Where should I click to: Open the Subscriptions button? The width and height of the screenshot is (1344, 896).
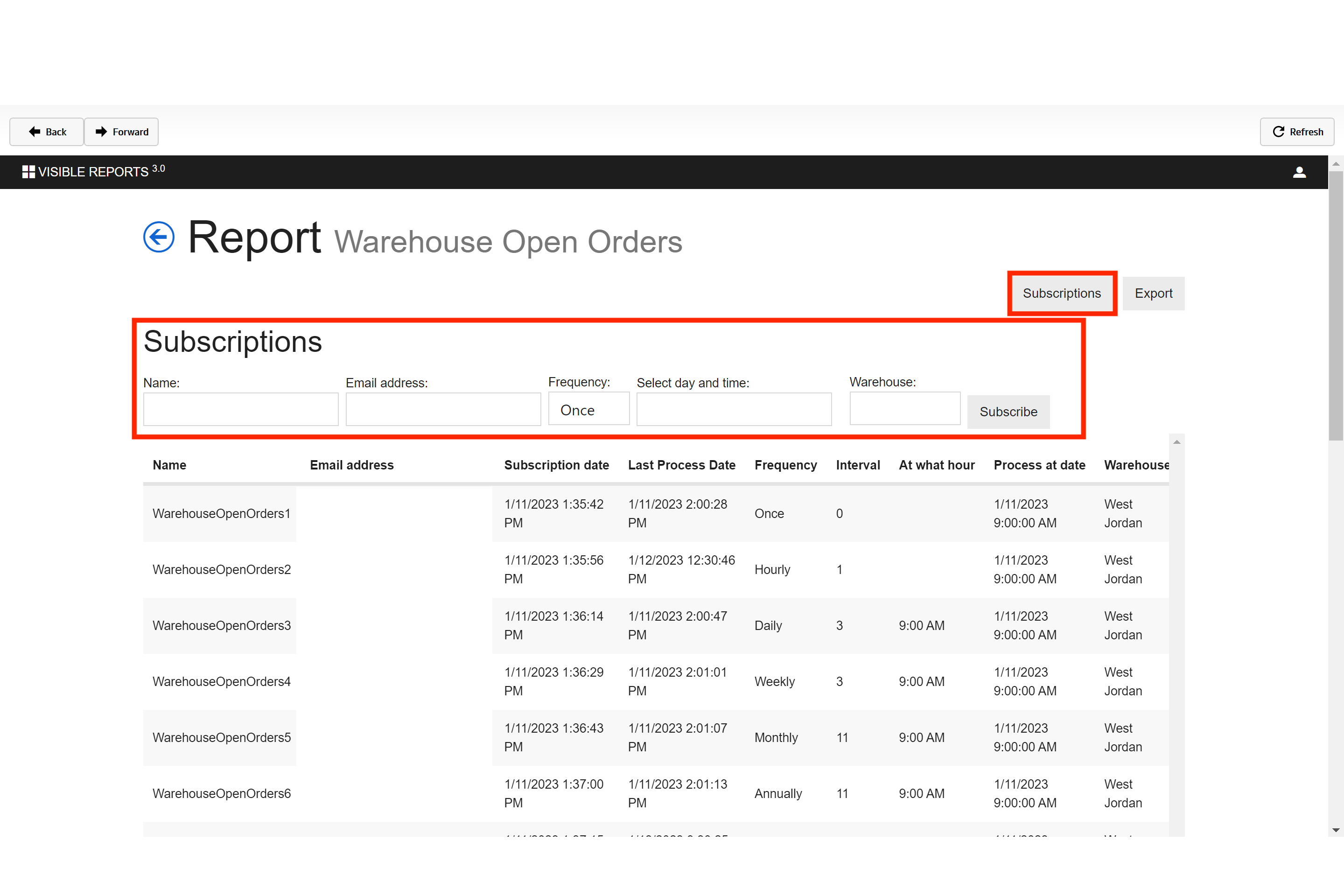point(1062,293)
